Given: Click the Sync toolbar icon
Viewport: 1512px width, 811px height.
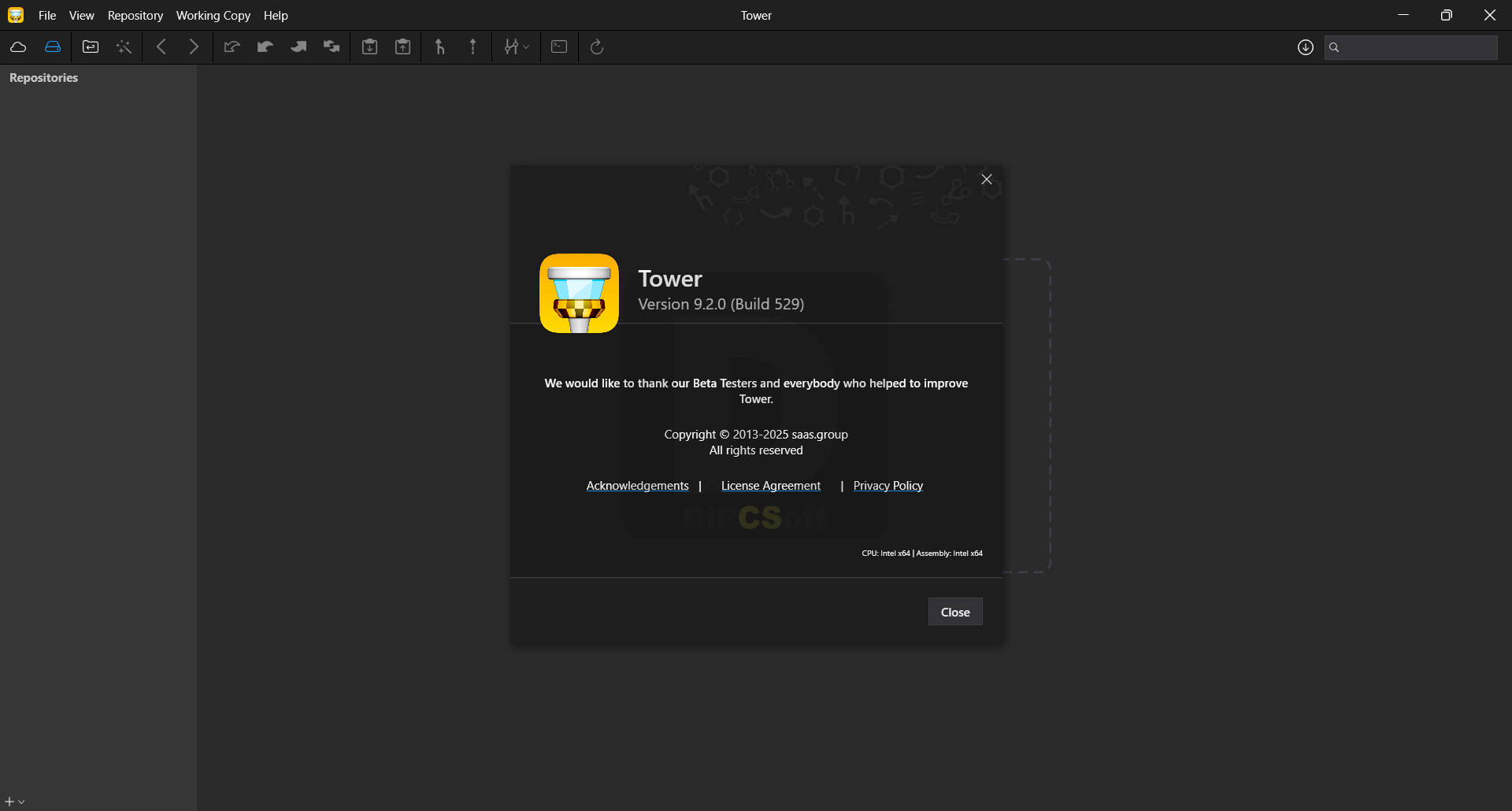Looking at the screenshot, I should 332,47.
